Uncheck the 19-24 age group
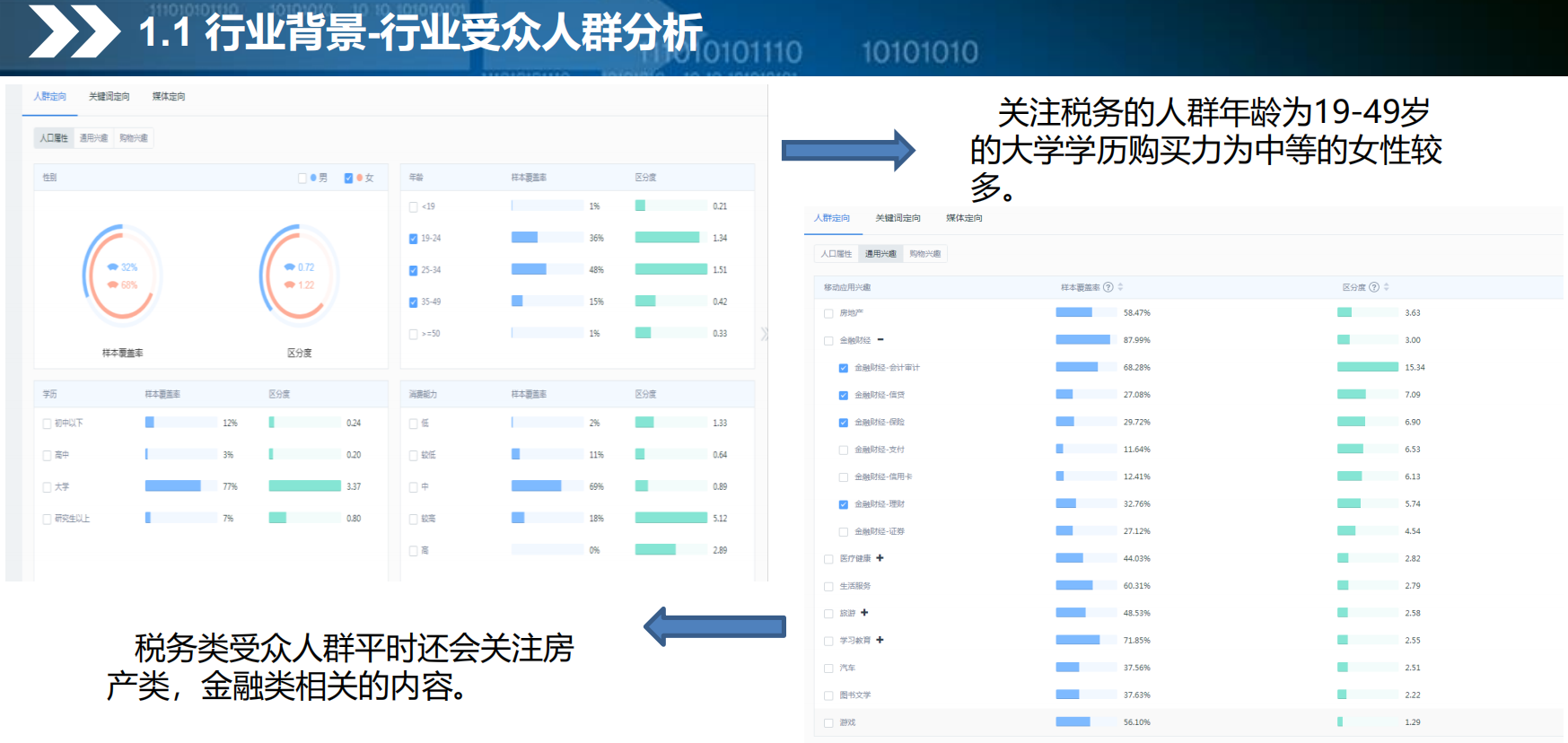Viewport: 1568px width, 743px height. coord(413,239)
